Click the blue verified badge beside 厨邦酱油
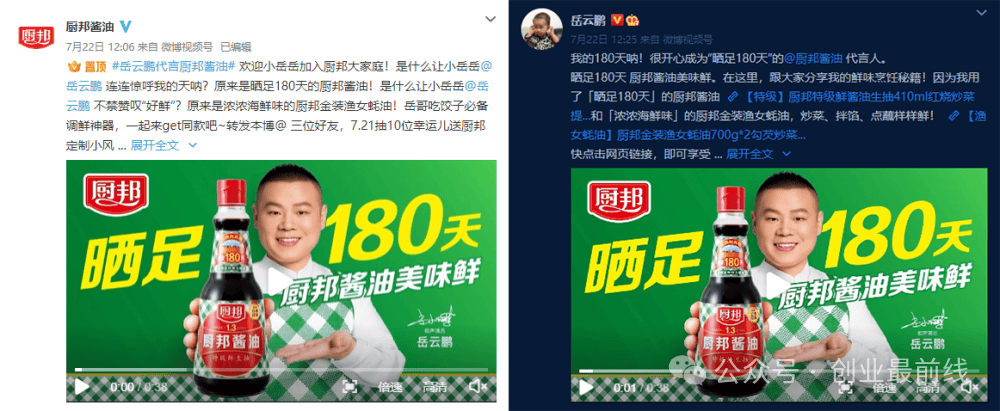Screen dimensions: 1000x411 [x=126, y=26]
